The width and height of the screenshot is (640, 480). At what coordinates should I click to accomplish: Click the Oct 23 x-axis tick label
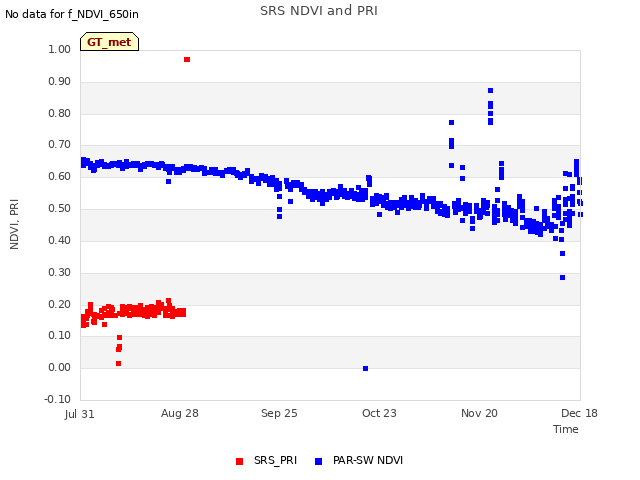click(x=379, y=413)
